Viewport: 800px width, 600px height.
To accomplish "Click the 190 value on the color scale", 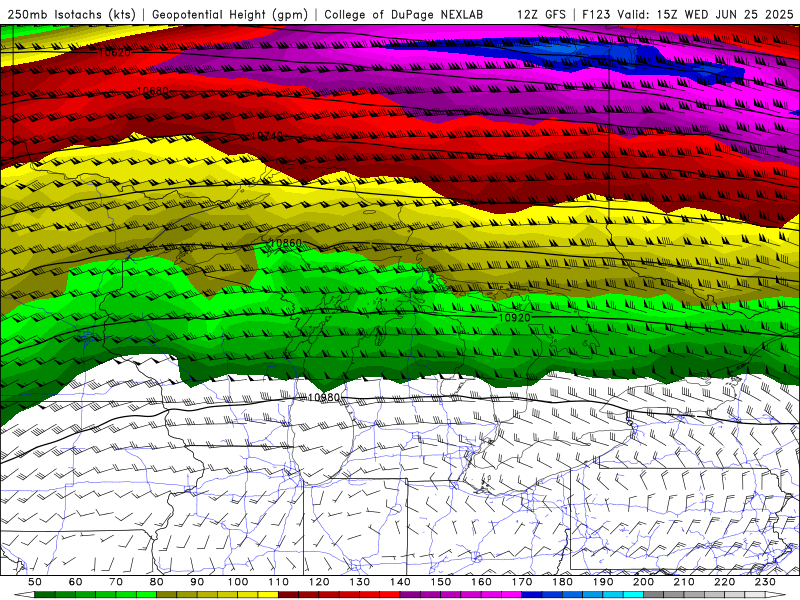I will coord(603,582).
